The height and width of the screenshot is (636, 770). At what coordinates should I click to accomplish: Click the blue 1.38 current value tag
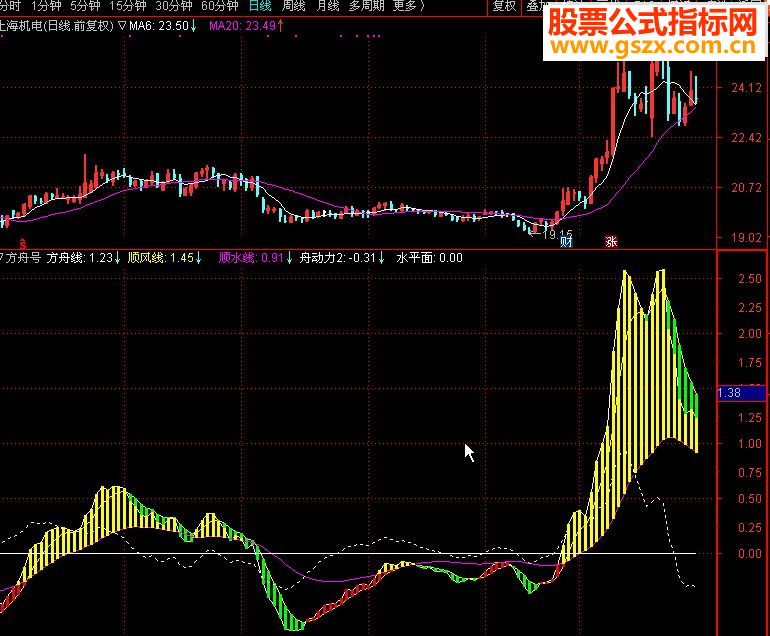click(x=742, y=393)
